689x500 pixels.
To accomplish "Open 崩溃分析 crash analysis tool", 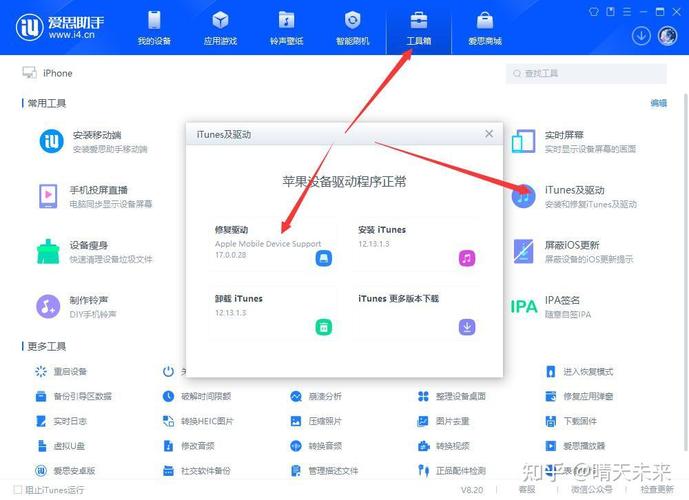I will click(315, 396).
